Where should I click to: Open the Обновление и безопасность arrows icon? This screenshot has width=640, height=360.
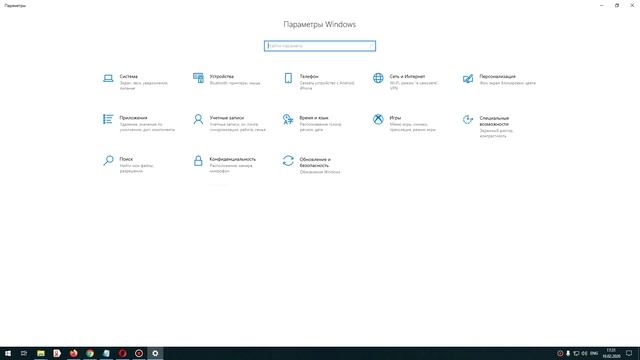point(288,161)
